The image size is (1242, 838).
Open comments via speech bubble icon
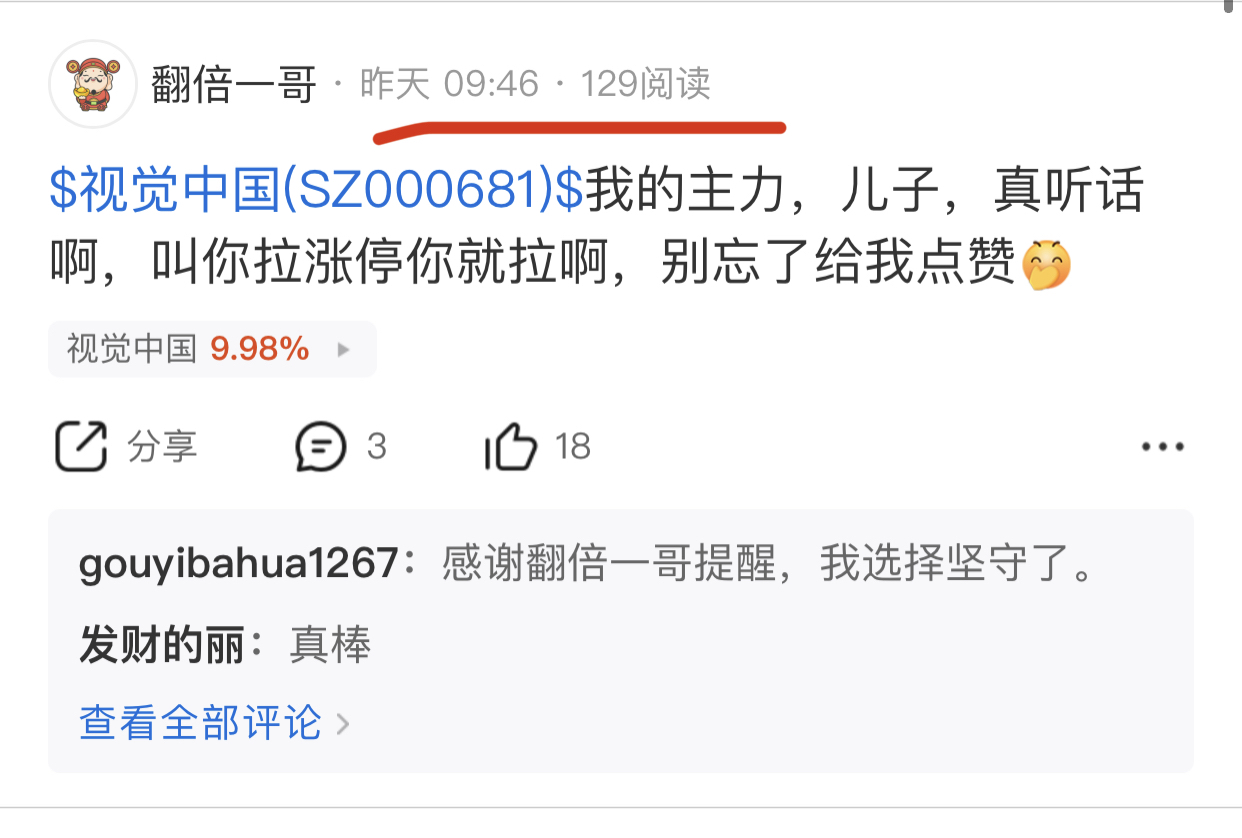(321, 446)
